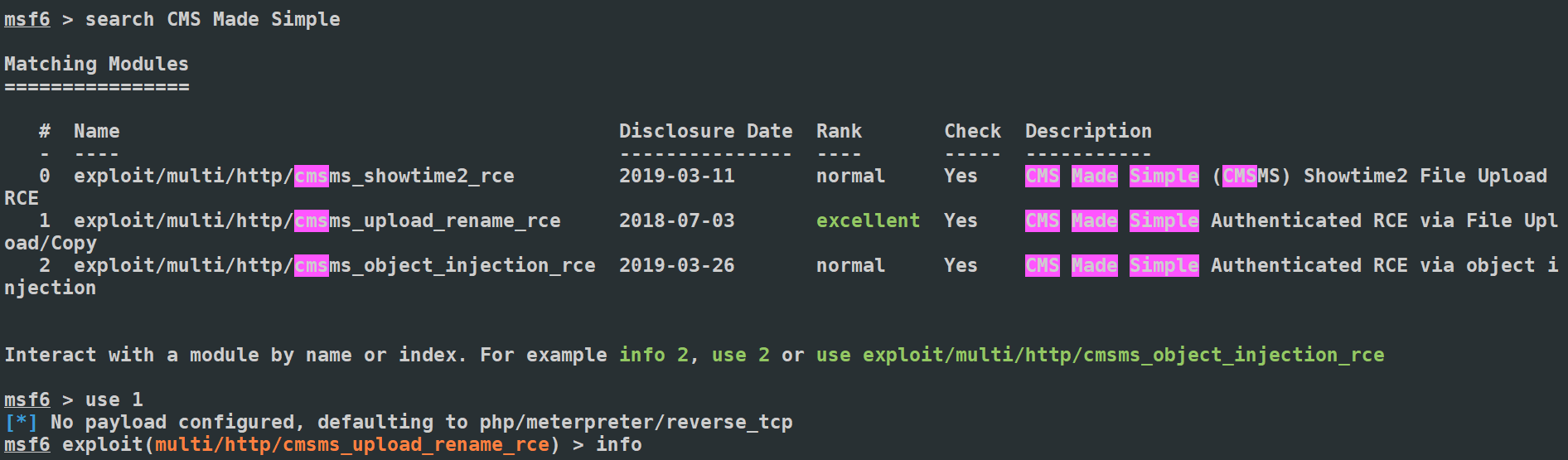Click the green 'info 2' example command
This screenshot has width=1568, height=460.
point(654,355)
